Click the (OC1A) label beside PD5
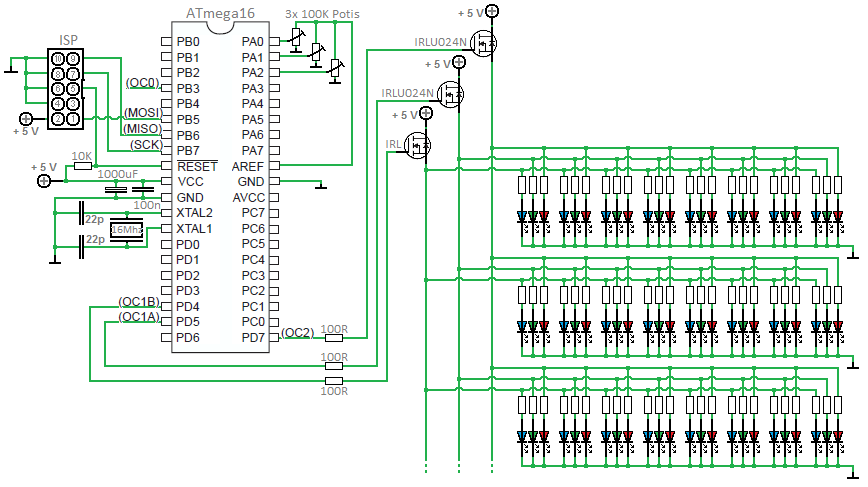Screen dimensions: 868x487 pyautogui.click(x=139, y=317)
